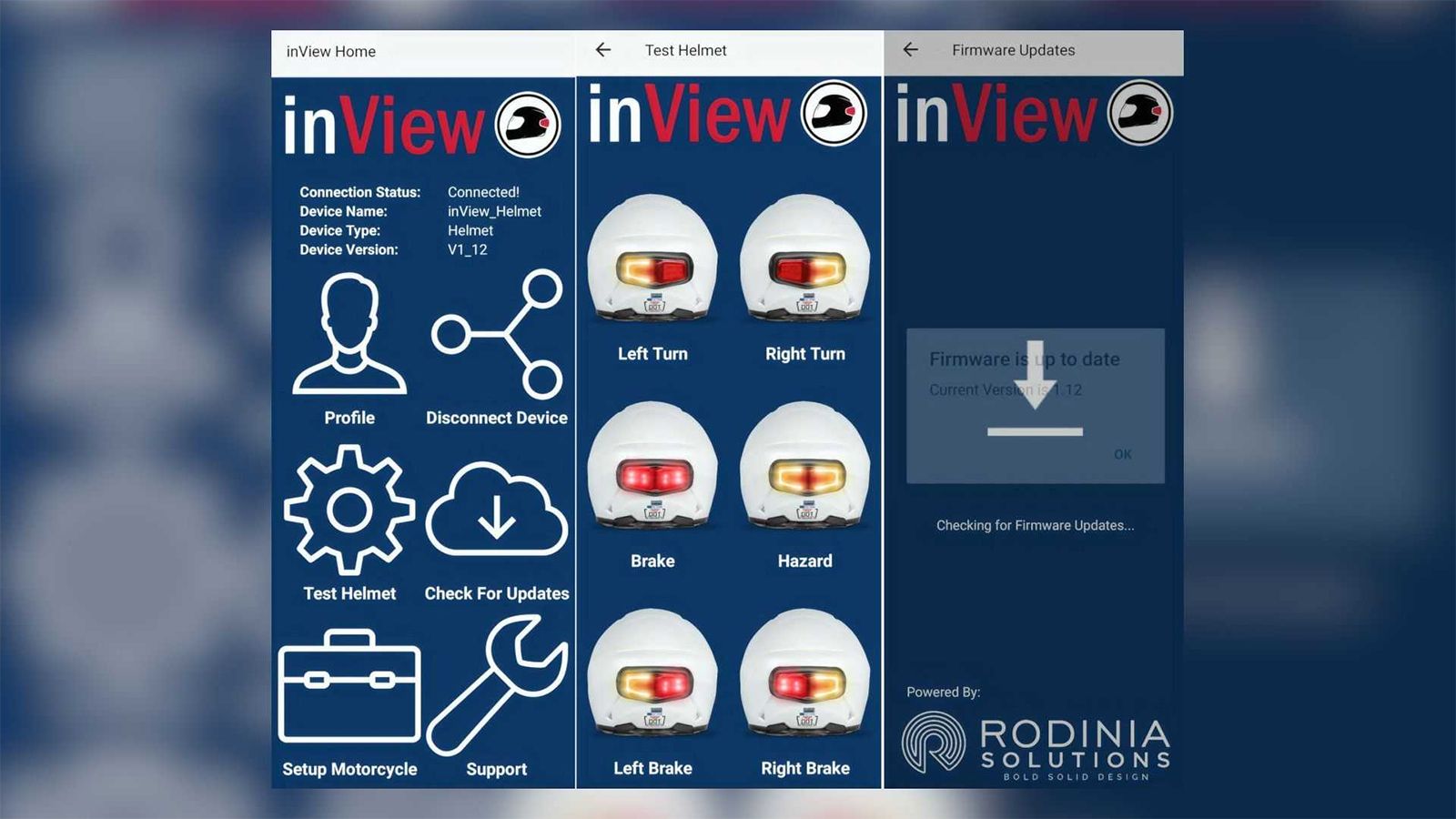Screen dimensions: 1456x819
Task: Select the Profile label
Action: (349, 418)
